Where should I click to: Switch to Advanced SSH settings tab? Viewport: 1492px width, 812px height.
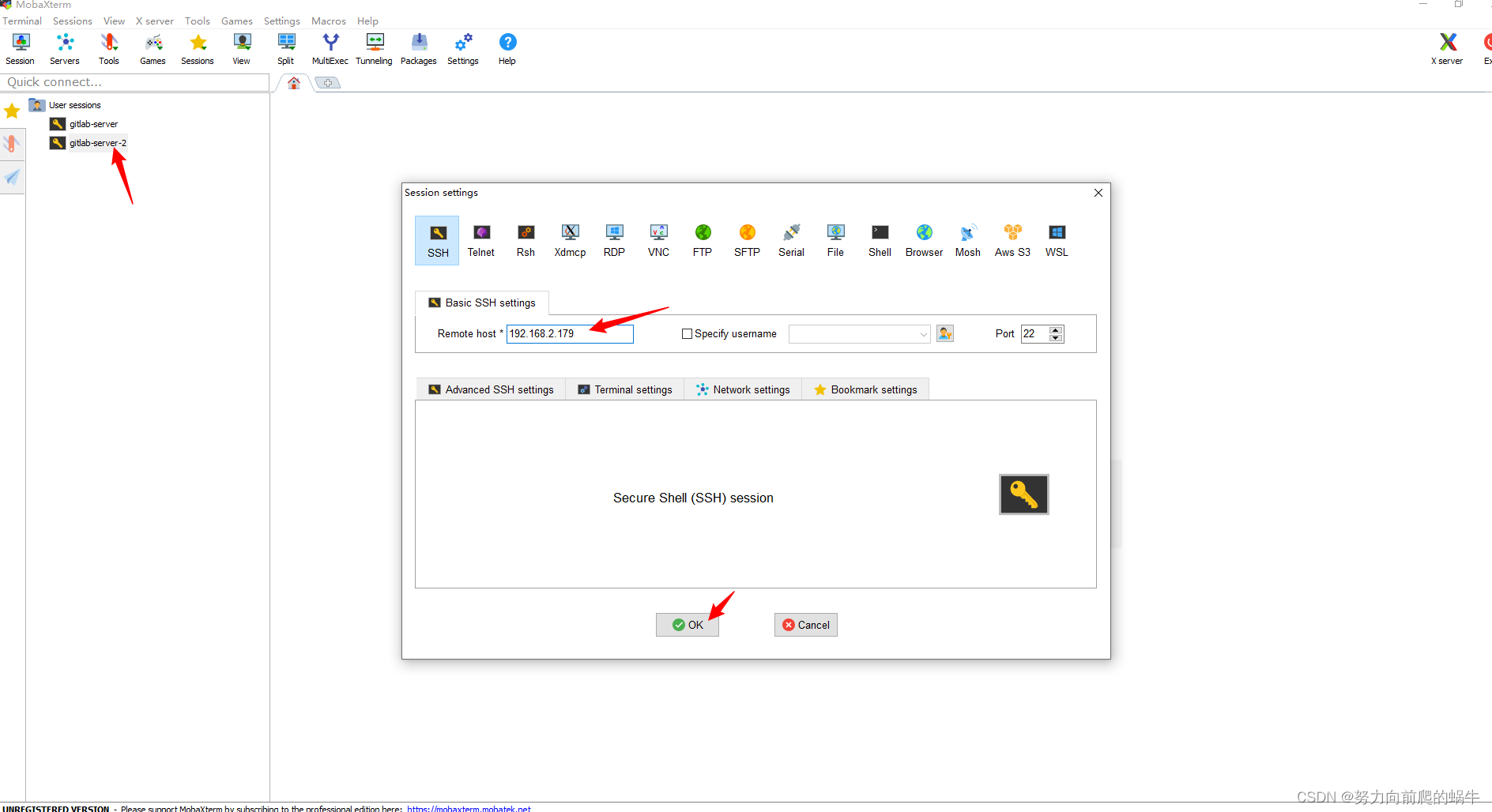pos(491,389)
